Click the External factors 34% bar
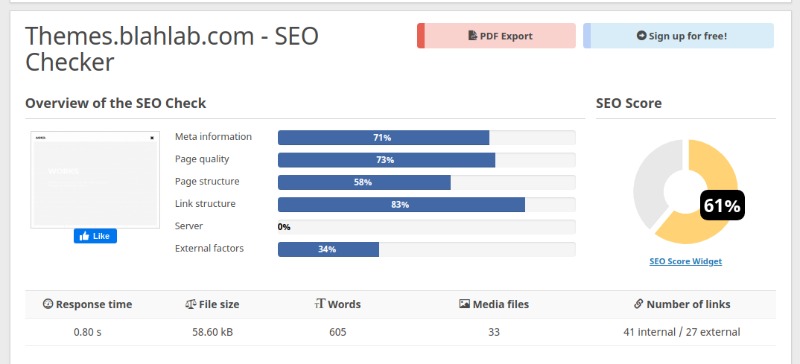The image size is (800, 364). (x=427, y=249)
